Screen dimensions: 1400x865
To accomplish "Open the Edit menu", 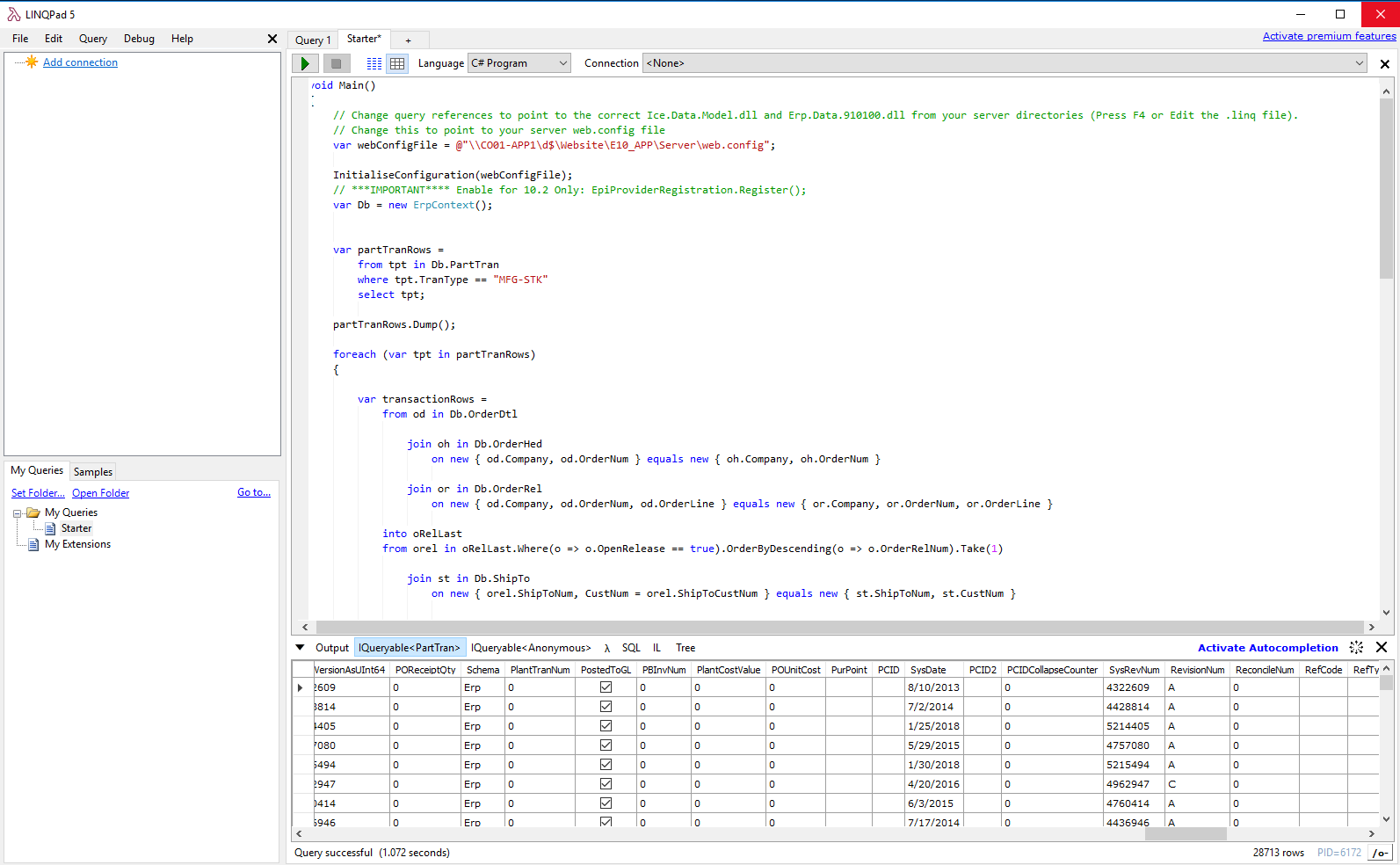I will click(x=54, y=39).
